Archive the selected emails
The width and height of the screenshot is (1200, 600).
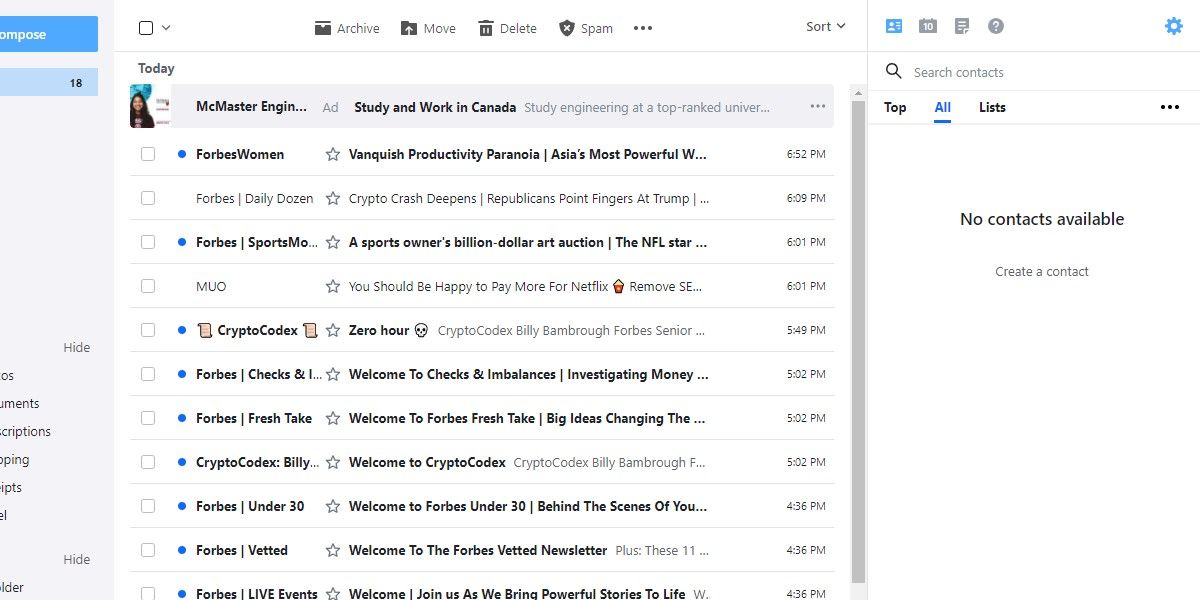(x=346, y=28)
